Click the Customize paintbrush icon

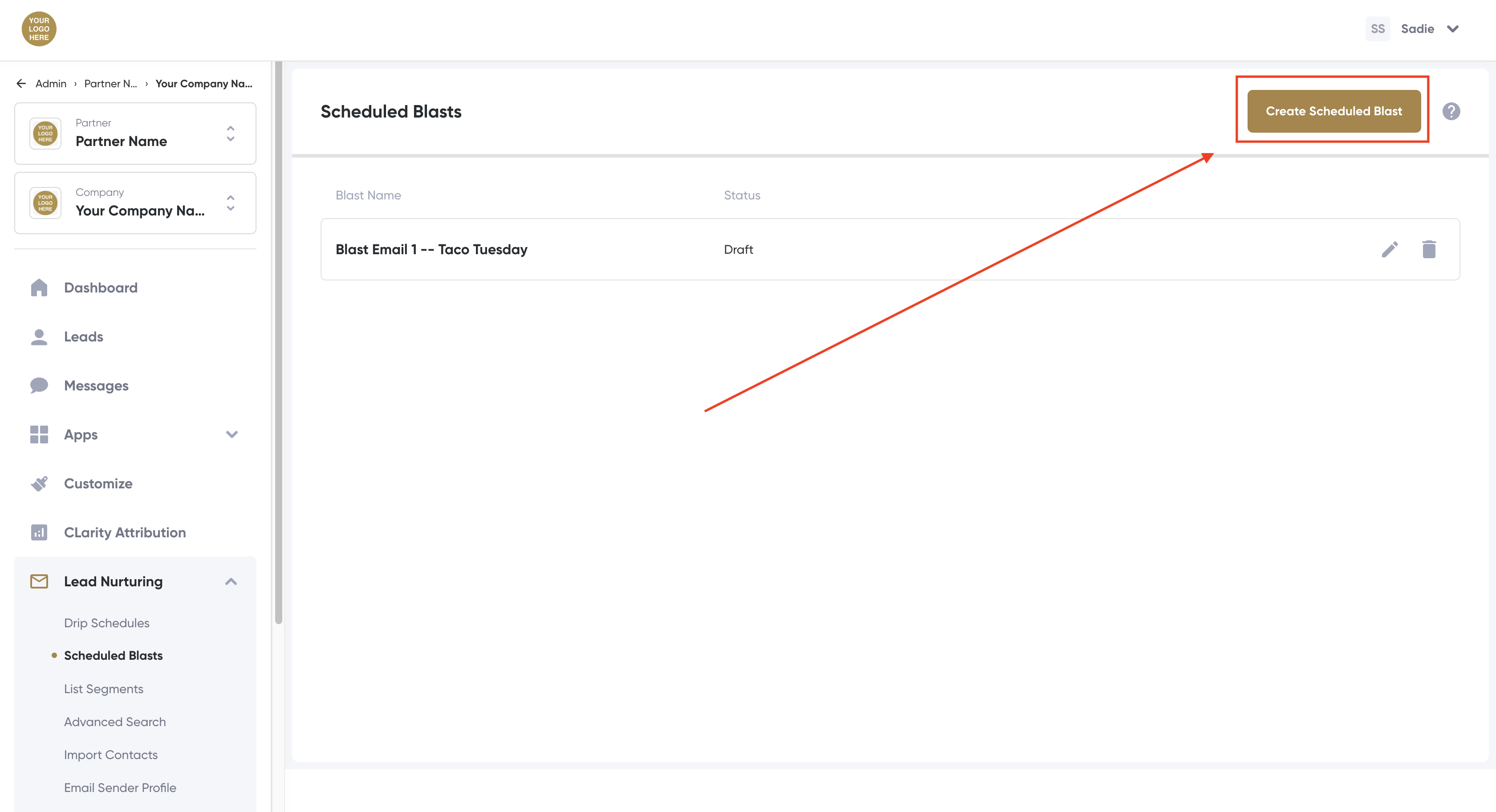(39, 483)
